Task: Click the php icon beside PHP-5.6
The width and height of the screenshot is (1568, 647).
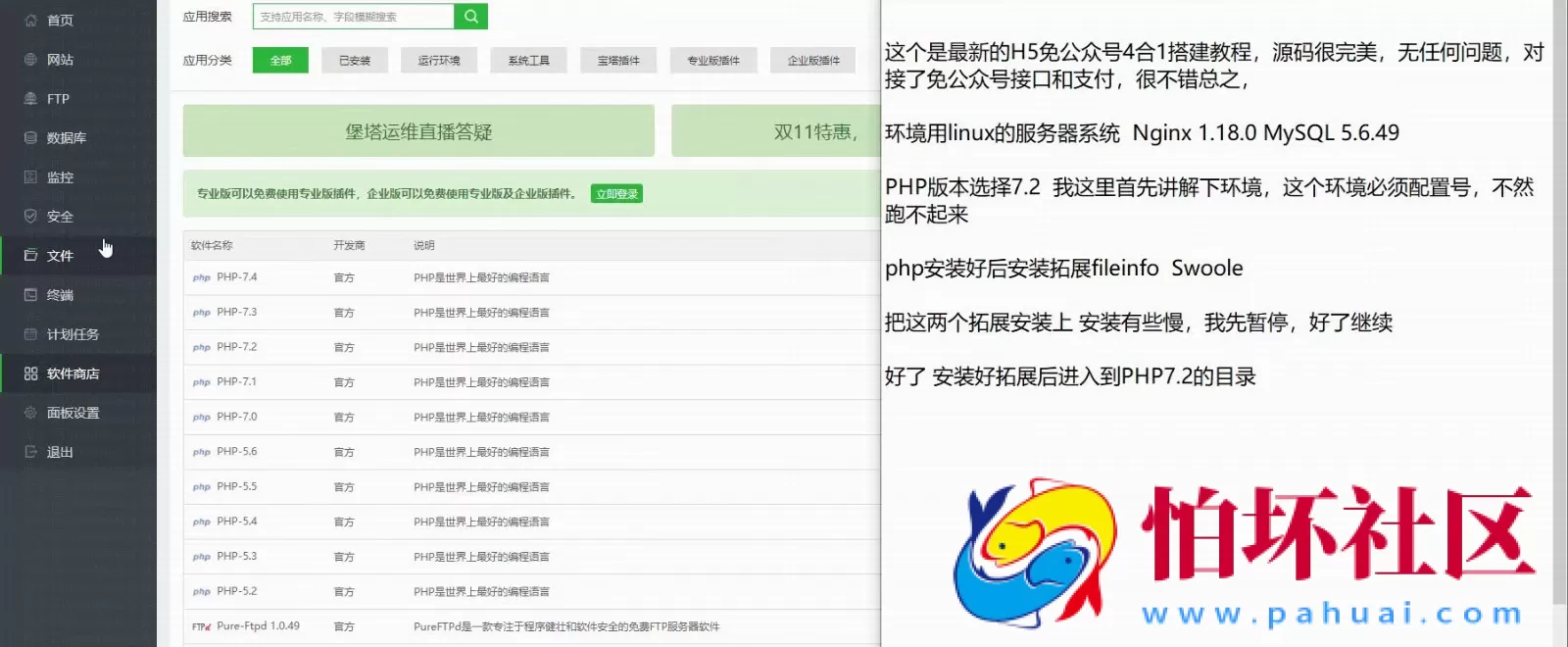Action: pos(201,452)
